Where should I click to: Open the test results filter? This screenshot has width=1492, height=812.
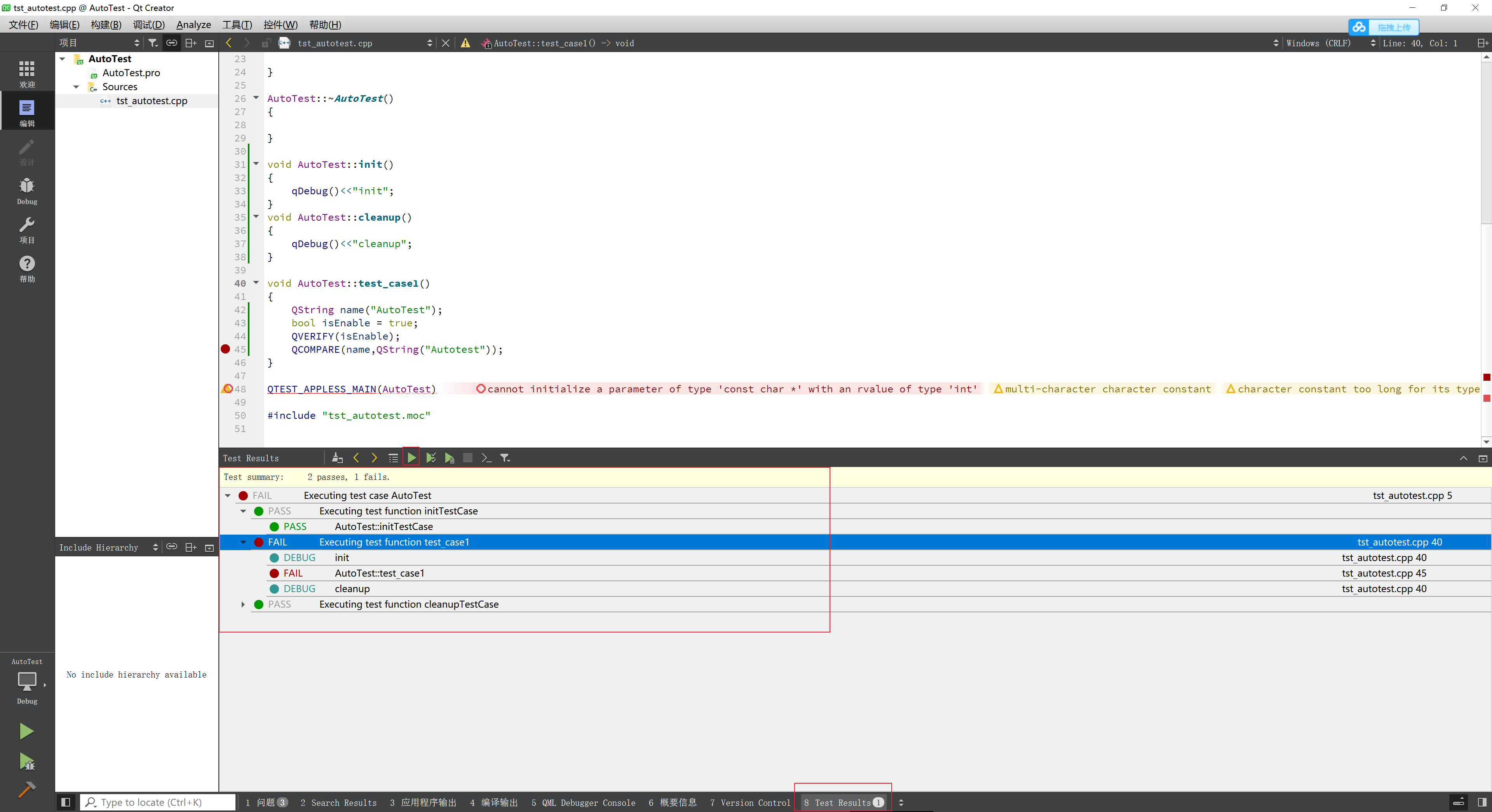[x=505, y=458]
